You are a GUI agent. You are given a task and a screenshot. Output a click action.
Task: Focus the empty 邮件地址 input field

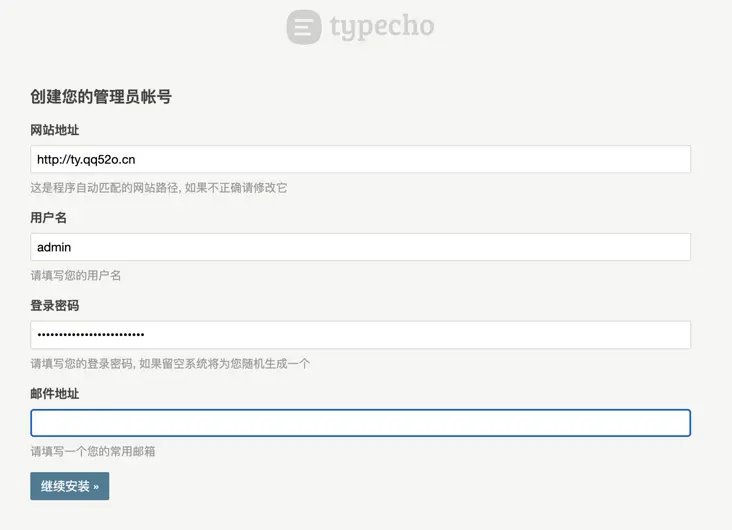click(360, 423)
